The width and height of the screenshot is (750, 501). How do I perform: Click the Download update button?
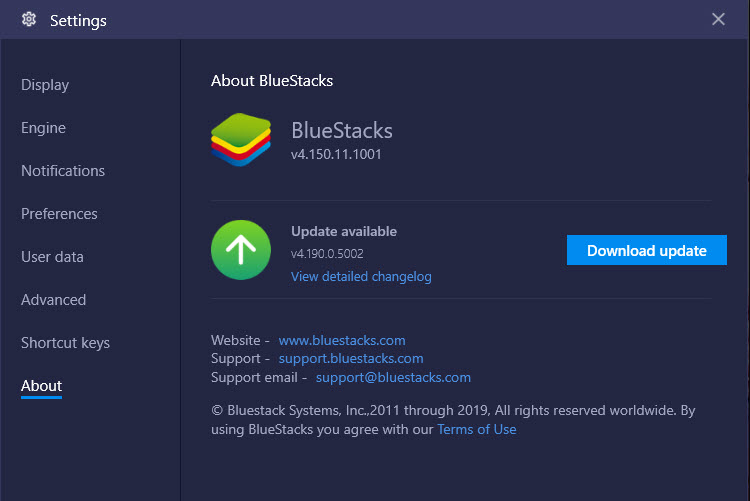[647, 250]
